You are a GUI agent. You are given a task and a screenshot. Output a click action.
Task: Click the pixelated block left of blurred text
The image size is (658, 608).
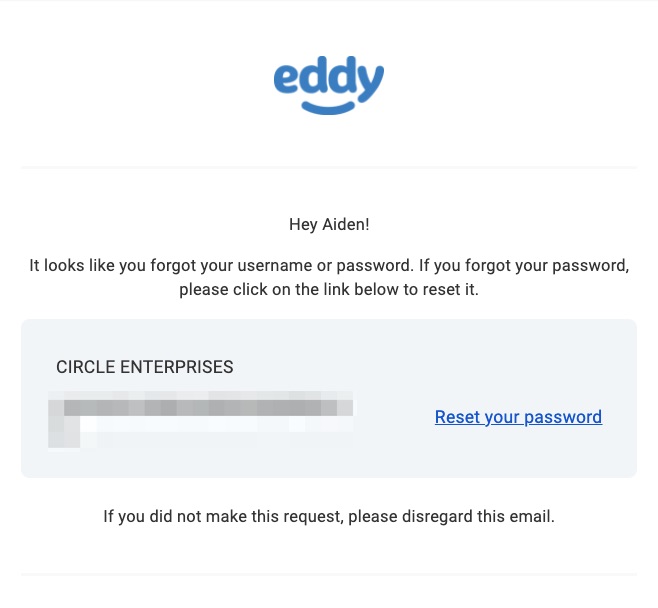coord(64,424)
